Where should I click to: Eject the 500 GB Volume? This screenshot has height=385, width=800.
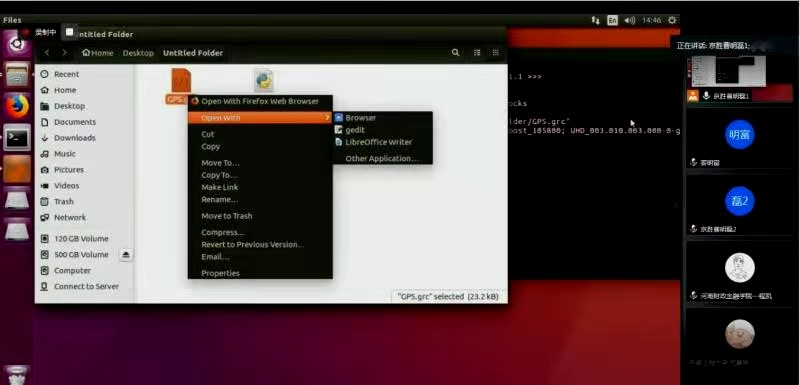[x=126, y=254]
